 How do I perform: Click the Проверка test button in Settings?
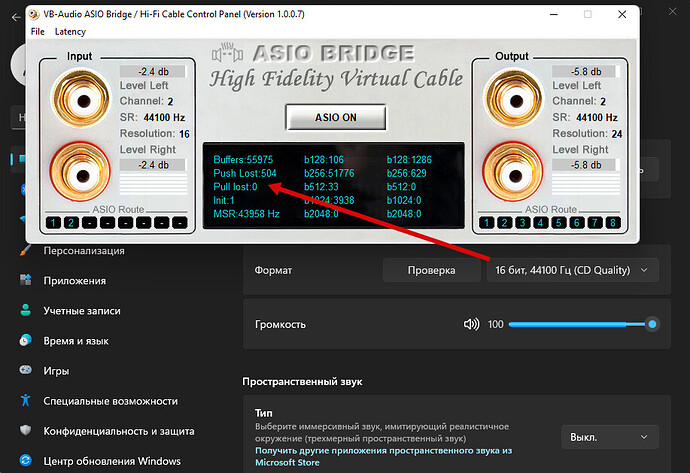431,270
